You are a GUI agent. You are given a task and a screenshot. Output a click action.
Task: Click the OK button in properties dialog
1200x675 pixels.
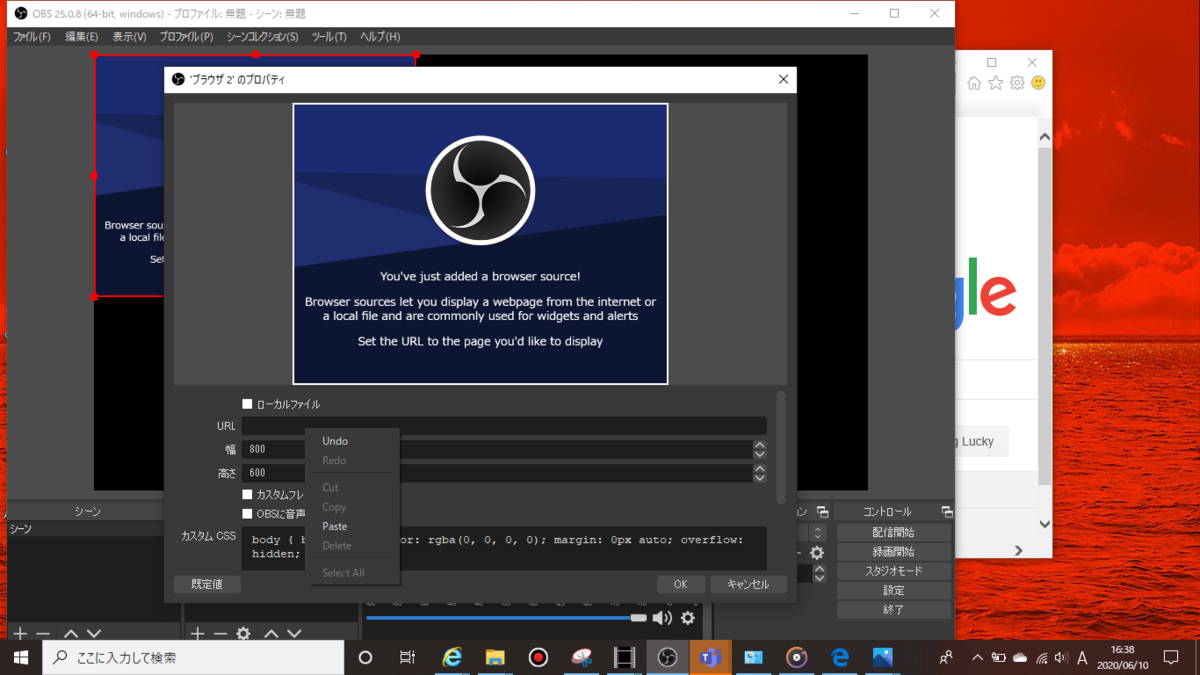681,584
